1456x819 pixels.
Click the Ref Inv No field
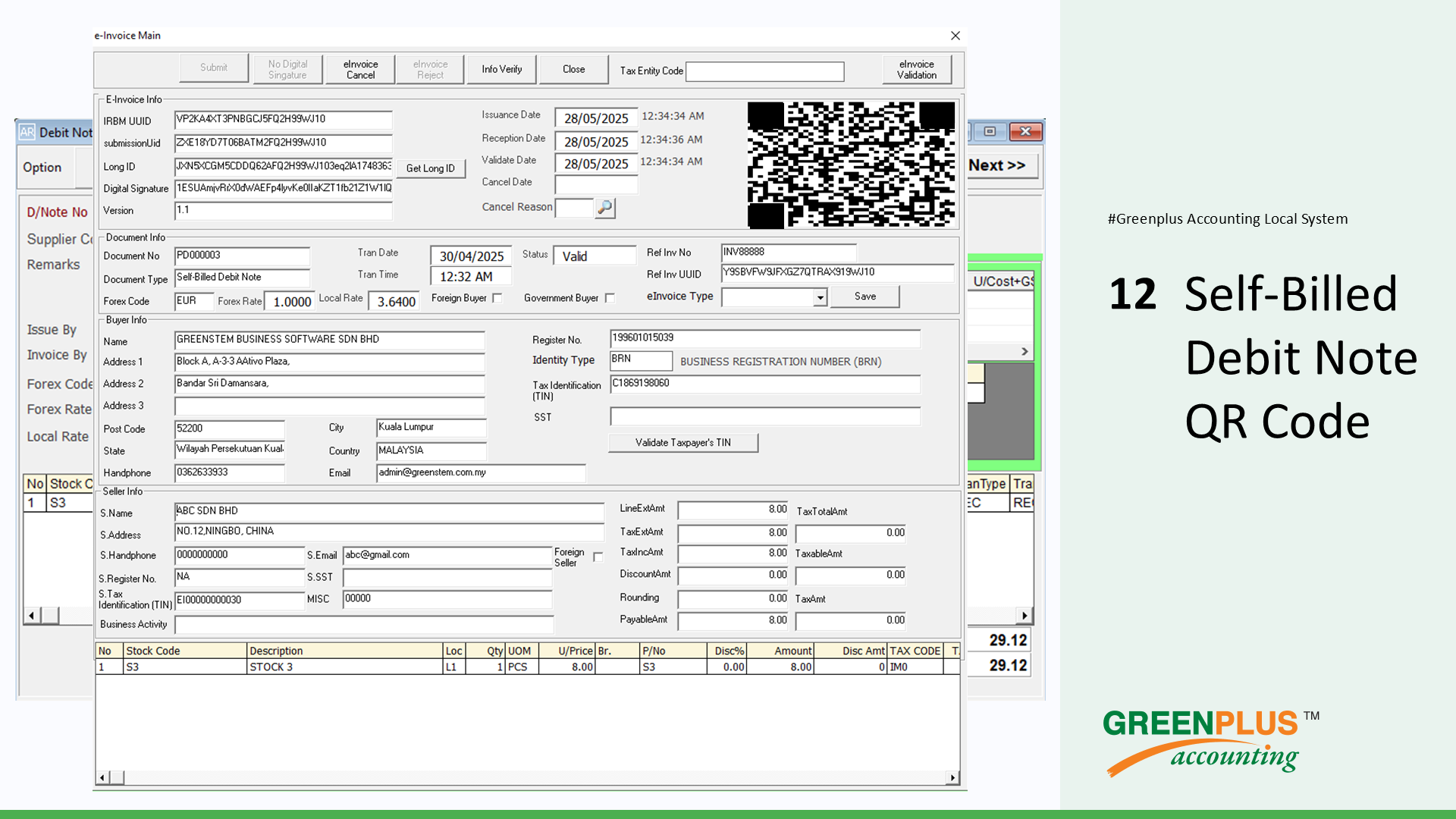pos(789,253)
